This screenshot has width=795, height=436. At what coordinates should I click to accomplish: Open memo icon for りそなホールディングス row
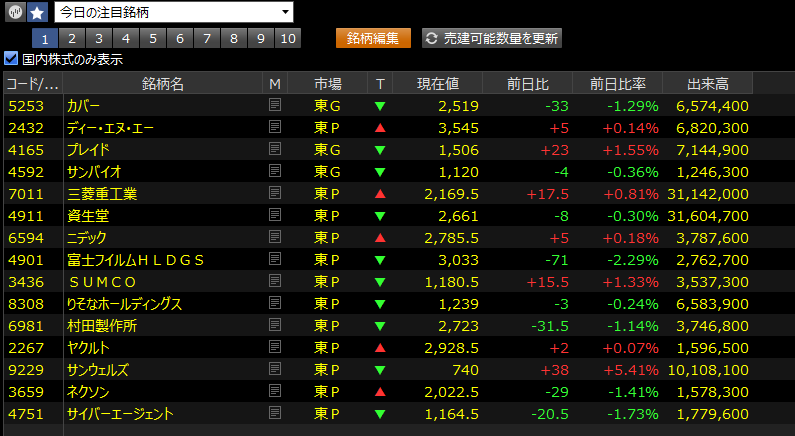pyautogui.click(x=275, y=303)
